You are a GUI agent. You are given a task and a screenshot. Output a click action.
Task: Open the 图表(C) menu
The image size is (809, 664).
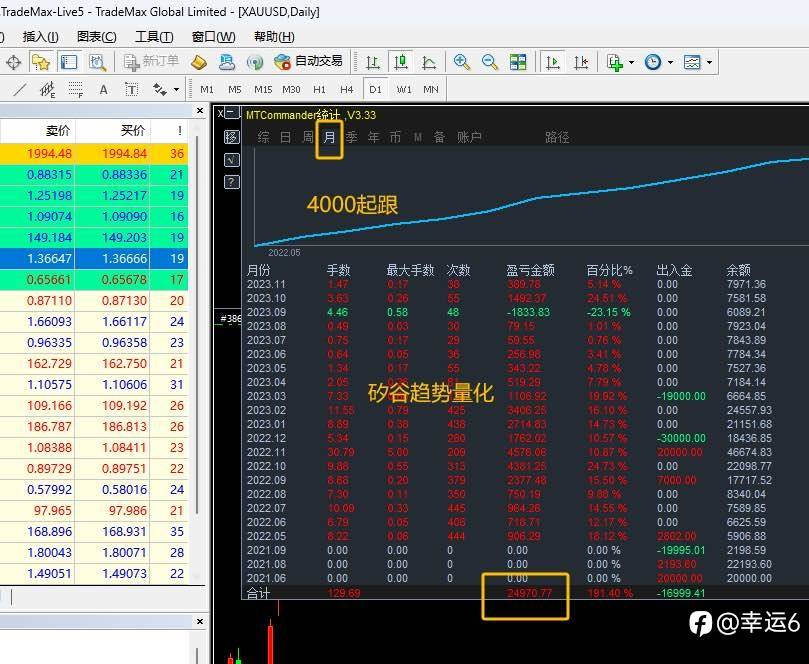[96, 37]
